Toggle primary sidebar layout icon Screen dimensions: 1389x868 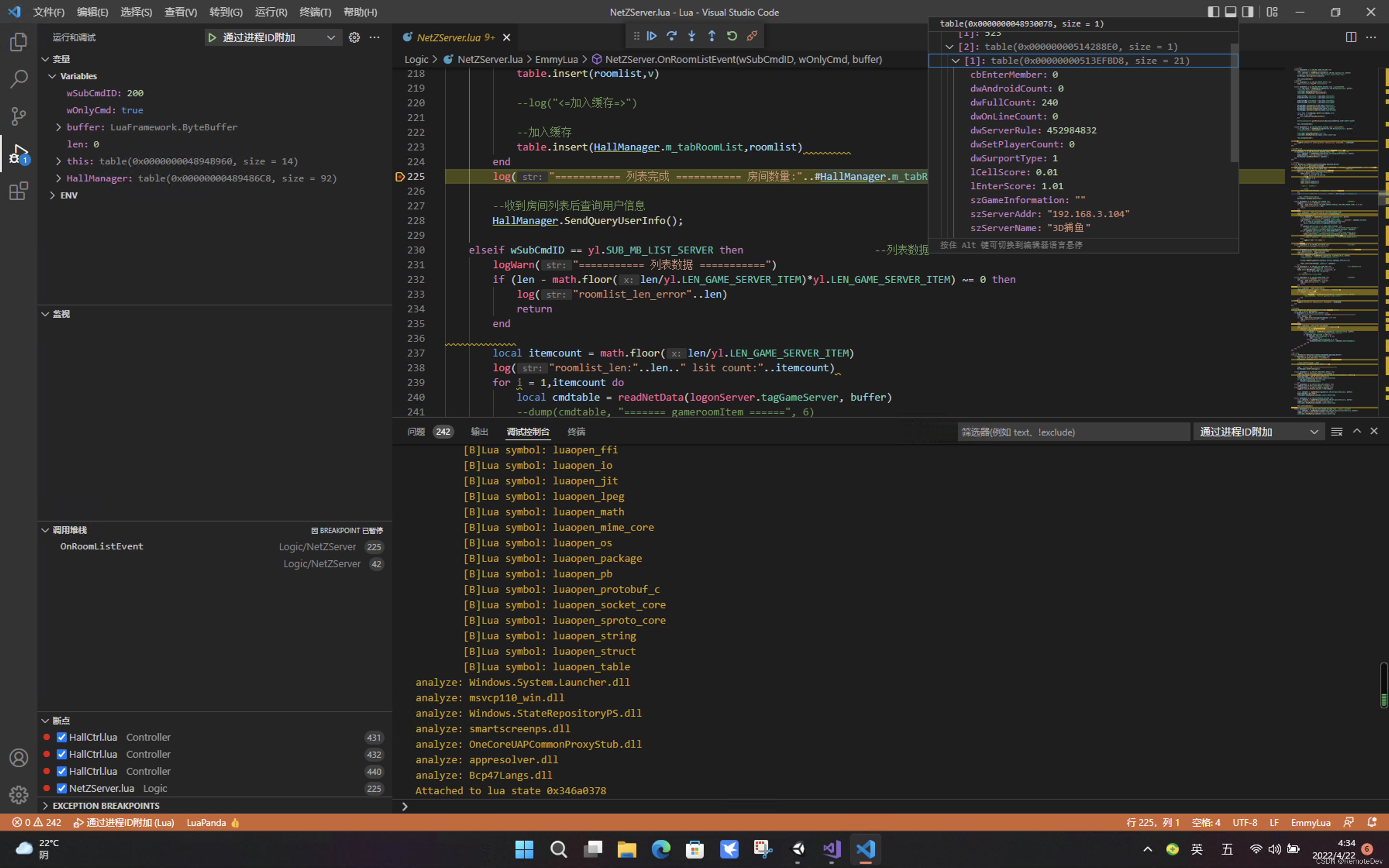pyautogui.click(x=1213, y=12)
